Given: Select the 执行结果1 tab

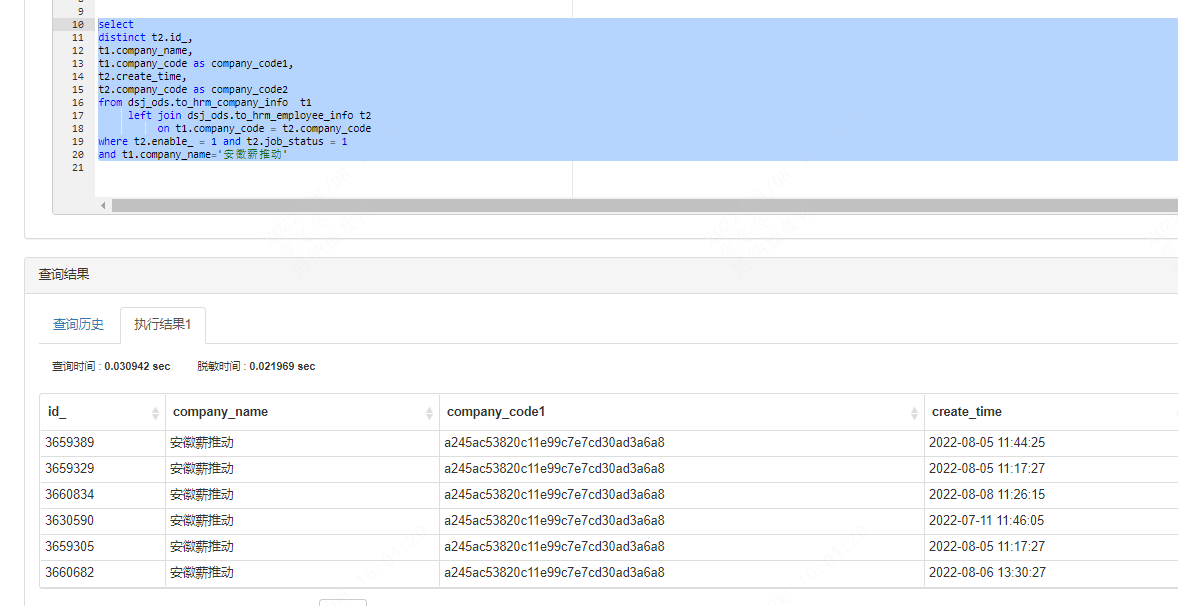Looking at the screenshot, I should click(162, 325).
